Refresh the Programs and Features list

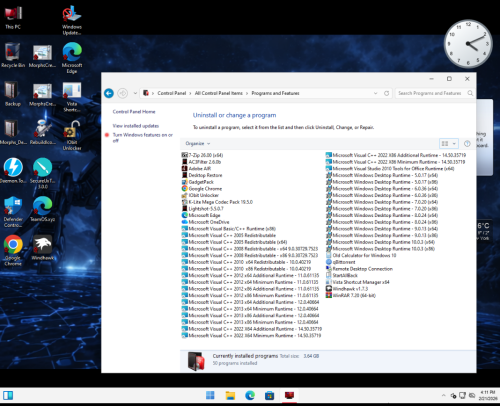(386, 93)
